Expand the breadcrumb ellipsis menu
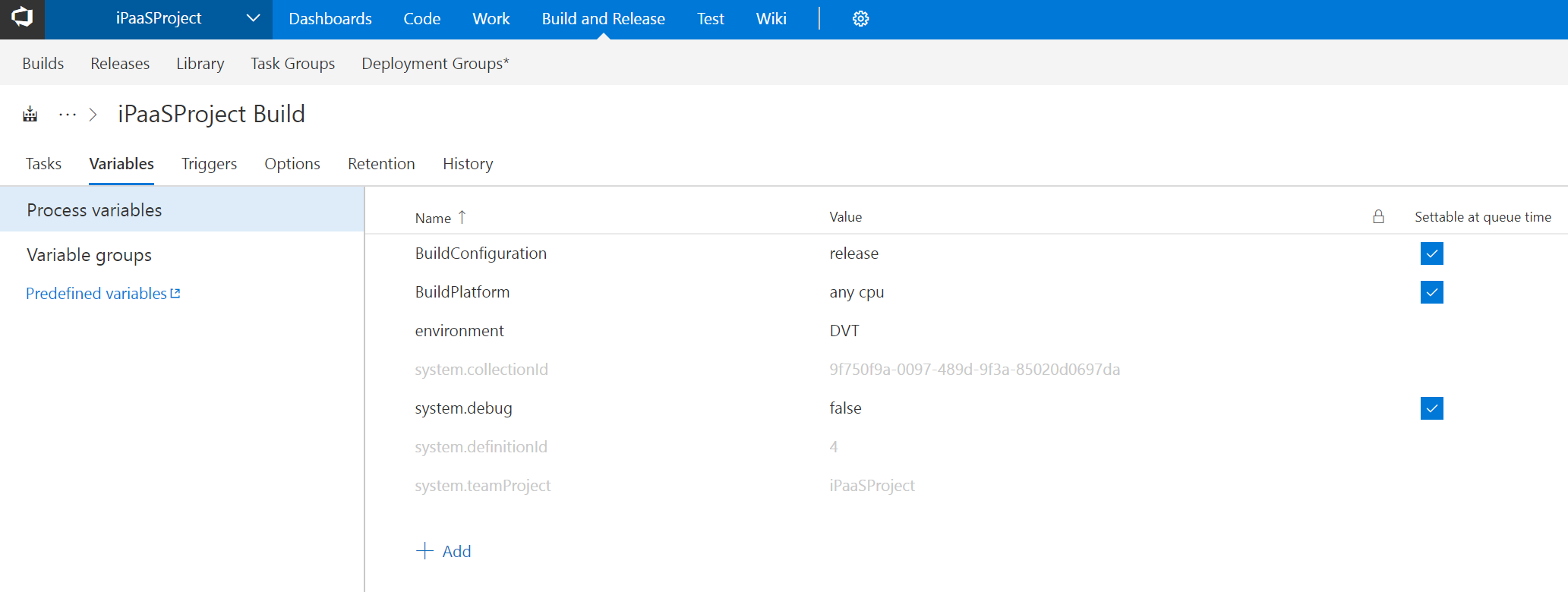This screenshot has height=592, width=1568. [68, 115]
